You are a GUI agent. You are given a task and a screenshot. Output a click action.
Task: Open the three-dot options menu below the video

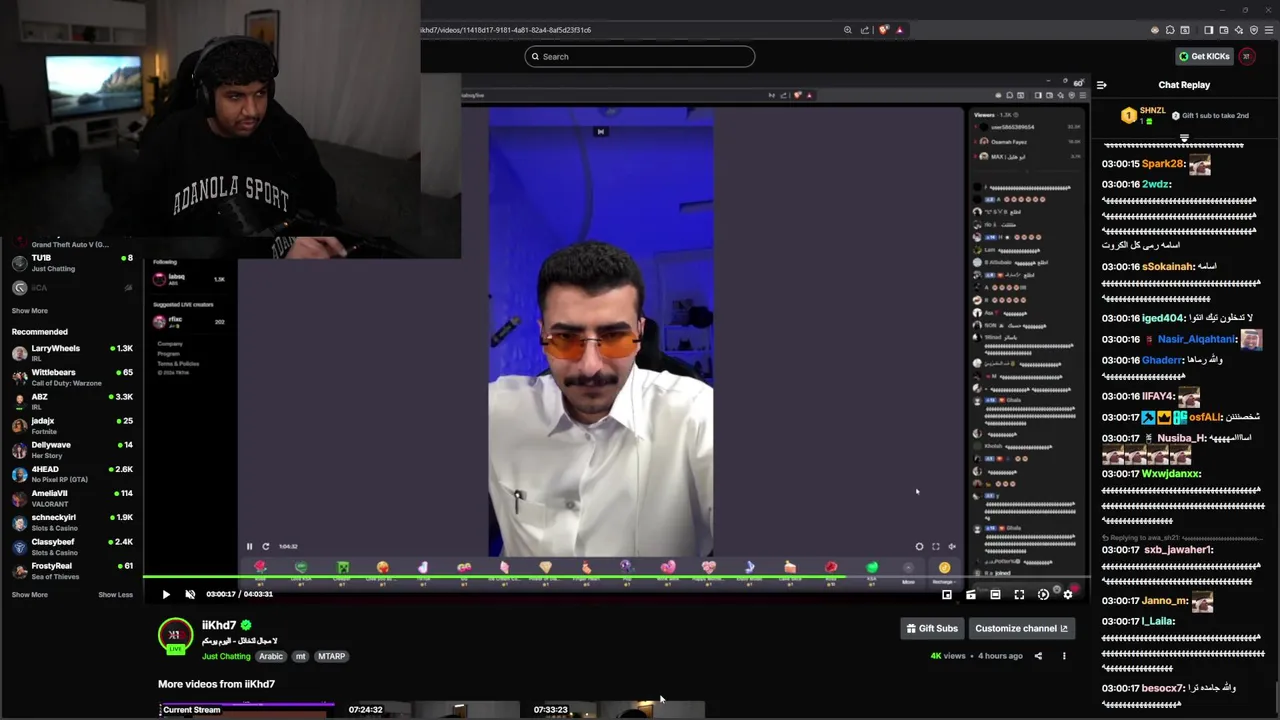[1064, 656]
